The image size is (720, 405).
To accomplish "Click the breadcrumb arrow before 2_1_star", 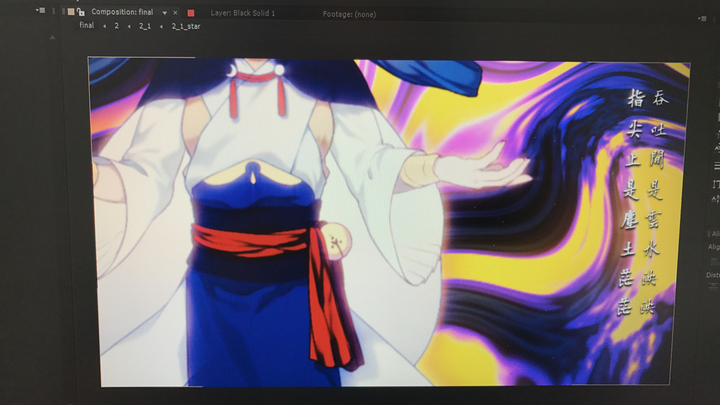I will [x=161, y=27].
